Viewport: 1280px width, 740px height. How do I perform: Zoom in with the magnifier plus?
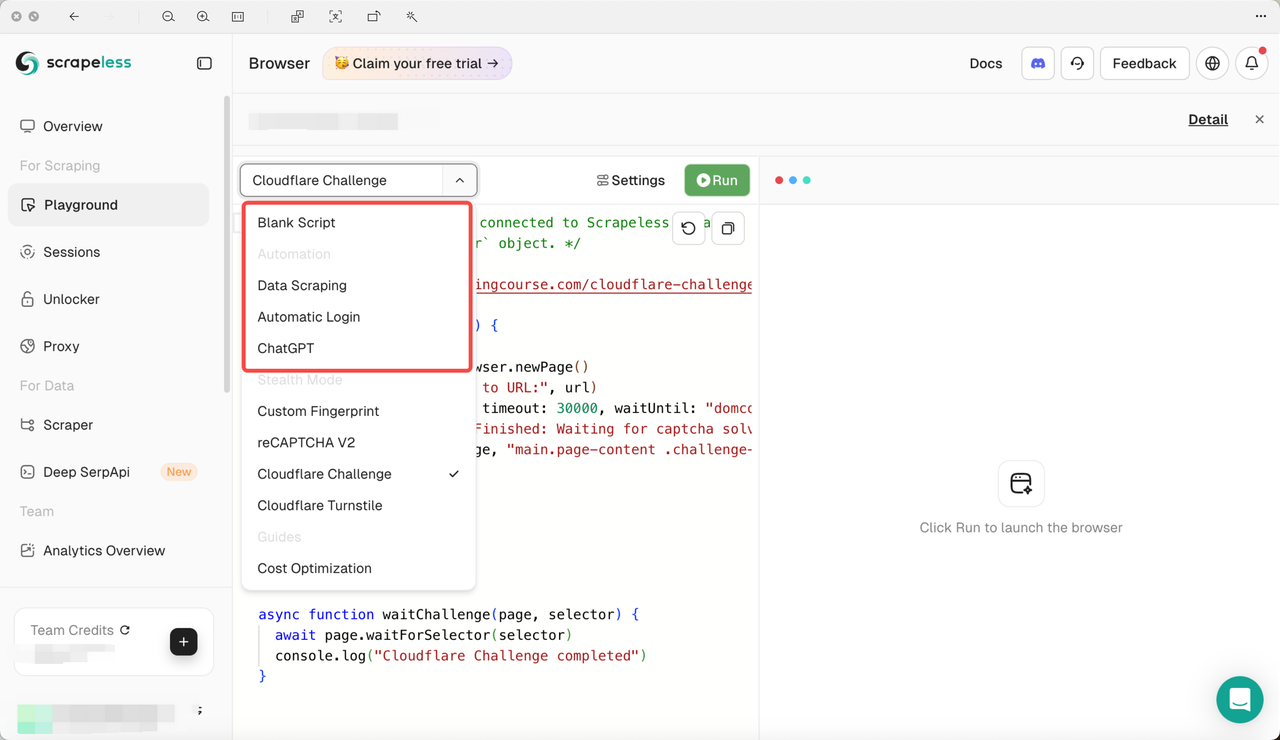pyautogui.click(x=203, y=16)
